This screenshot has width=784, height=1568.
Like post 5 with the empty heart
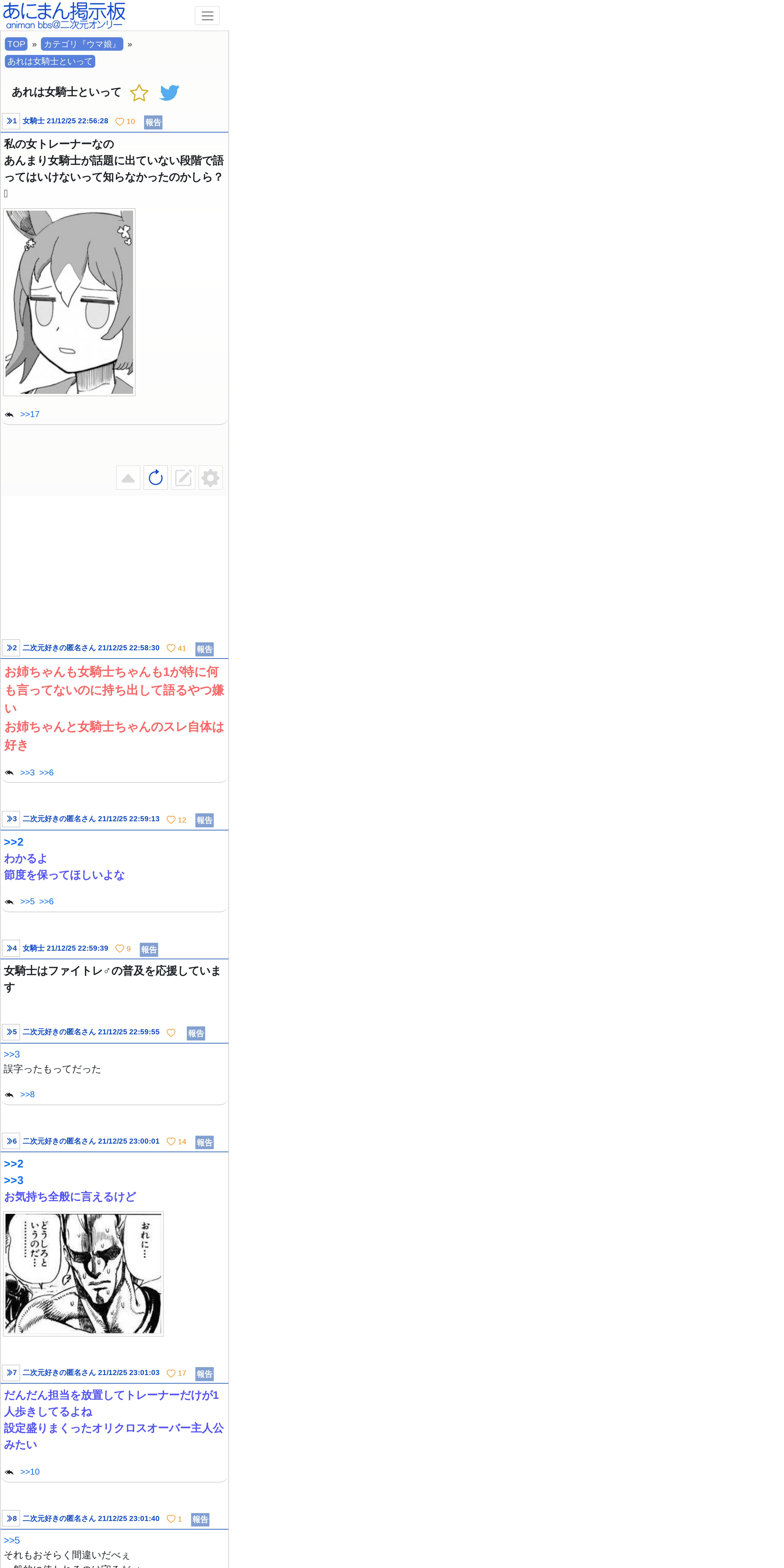point(171,1033)
